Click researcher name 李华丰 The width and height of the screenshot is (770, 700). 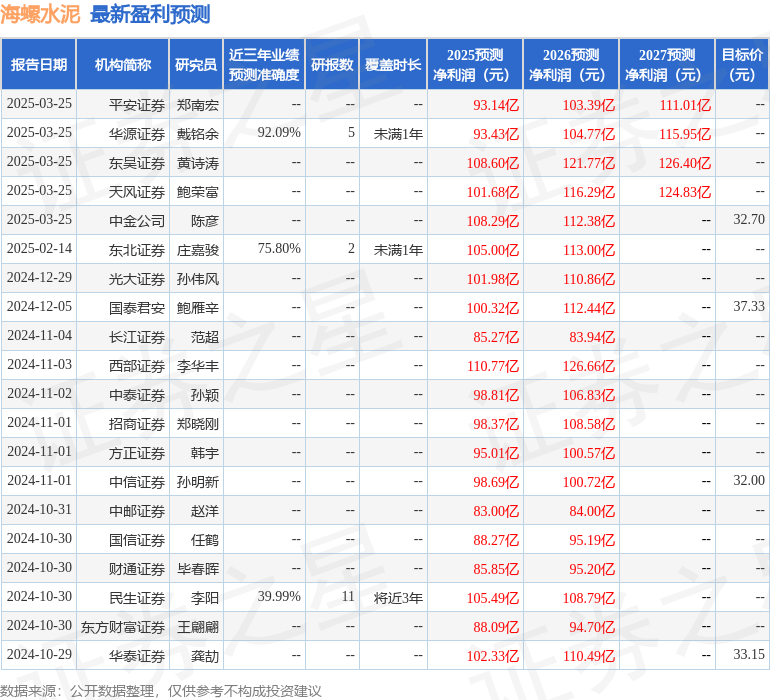[198, 366]
